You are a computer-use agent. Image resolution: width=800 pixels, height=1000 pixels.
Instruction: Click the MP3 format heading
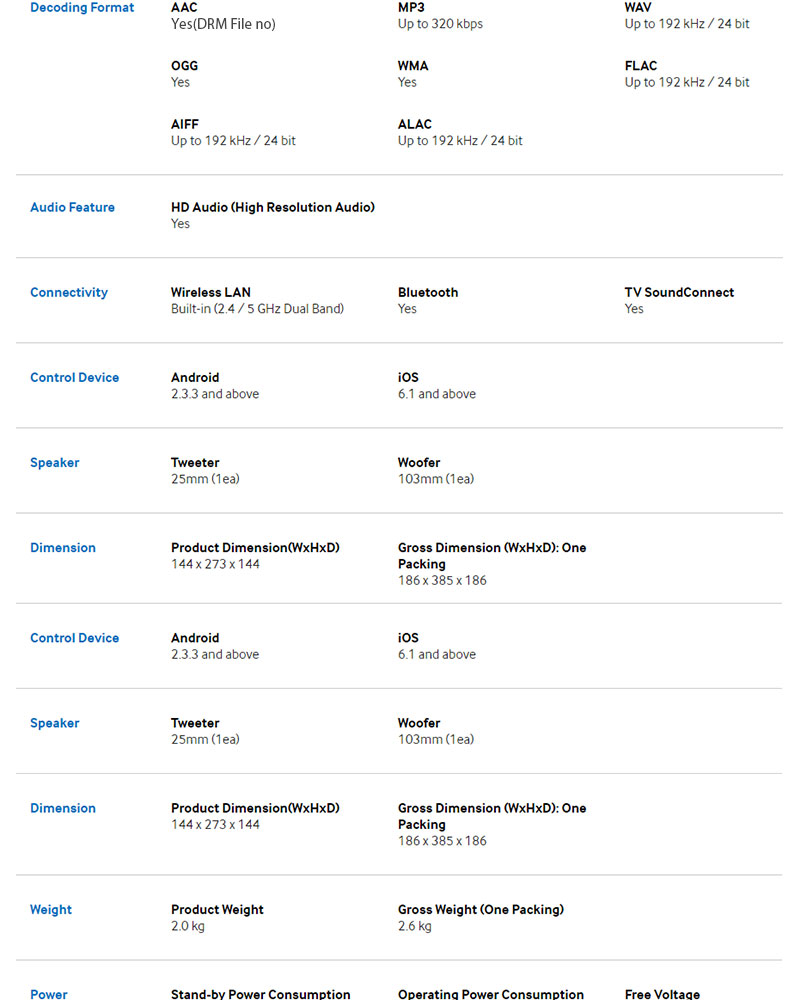412,8
